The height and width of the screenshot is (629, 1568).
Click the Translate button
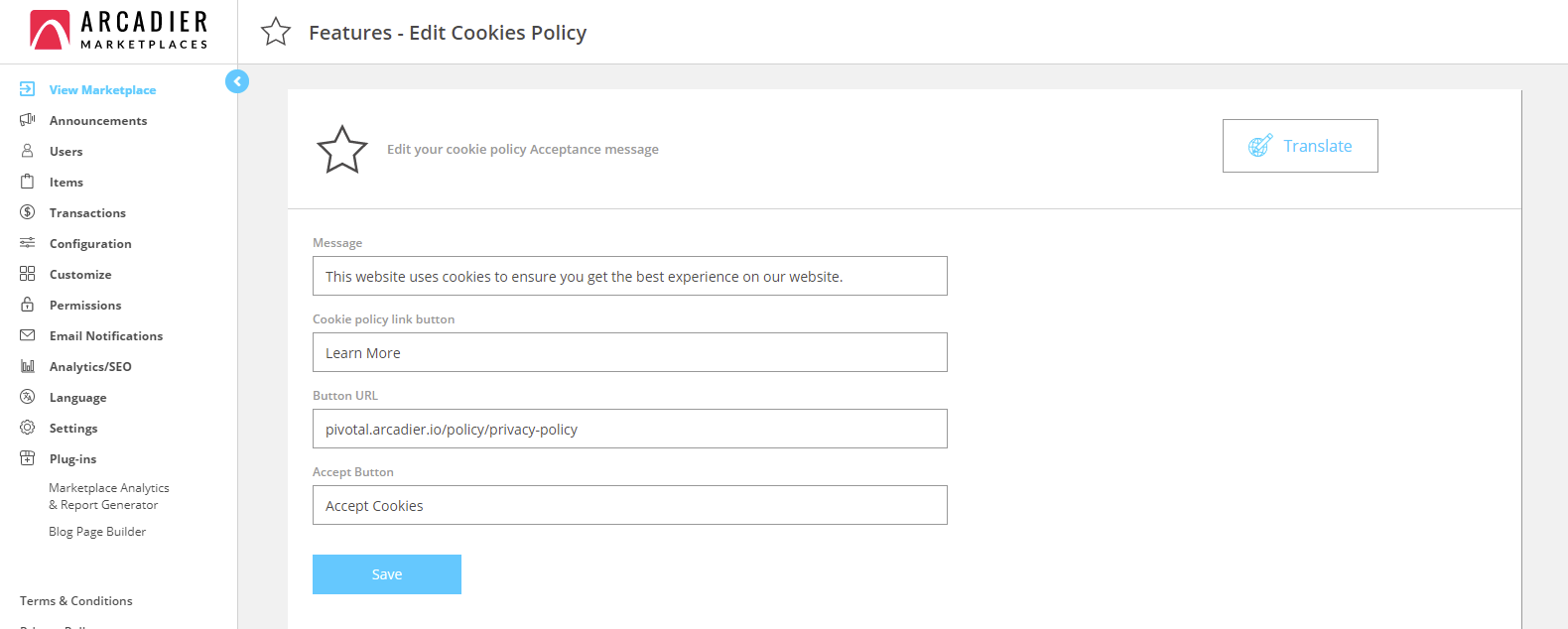pyautogui.click(x=1300, y=146)
